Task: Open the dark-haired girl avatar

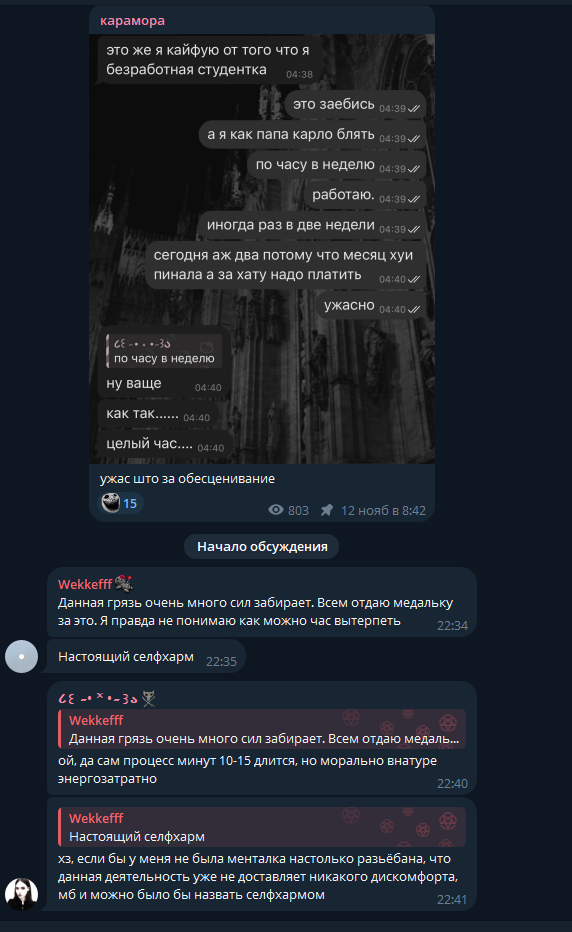Action: coord(21,894)
